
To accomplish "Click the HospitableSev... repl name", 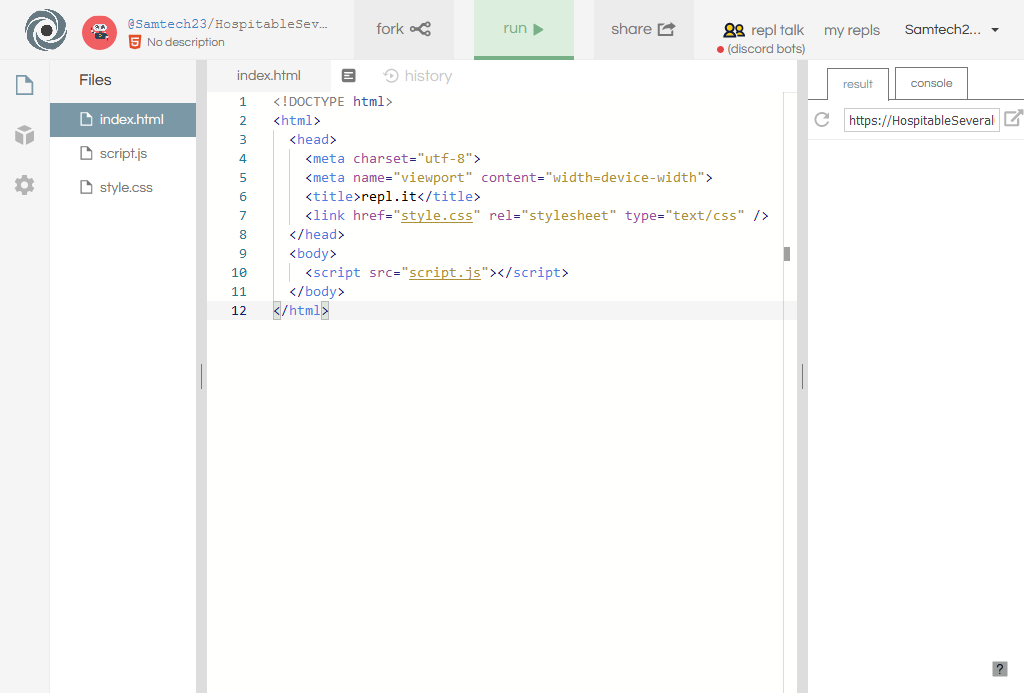I will [272, 24].
